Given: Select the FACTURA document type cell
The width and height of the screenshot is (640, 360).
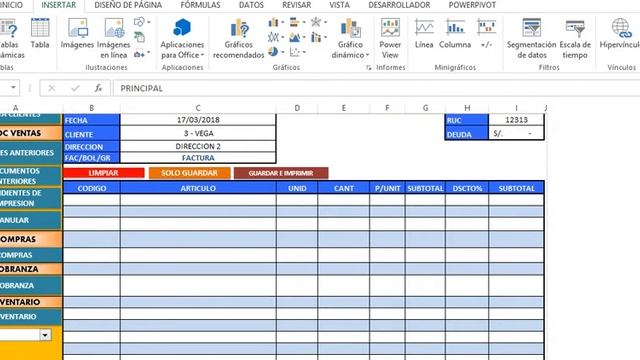Looking at the screenshot, I should tap(198, 158).
